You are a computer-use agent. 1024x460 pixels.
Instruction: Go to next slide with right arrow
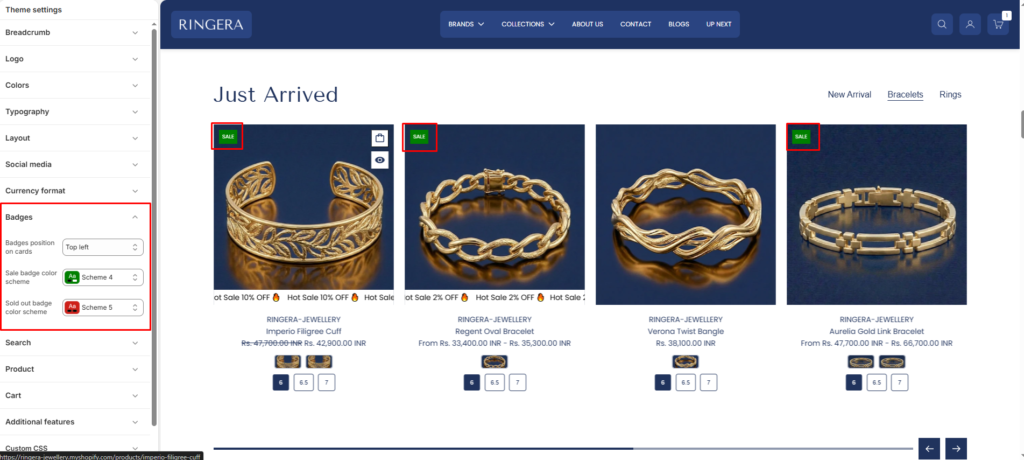click(x=955, y=449)
